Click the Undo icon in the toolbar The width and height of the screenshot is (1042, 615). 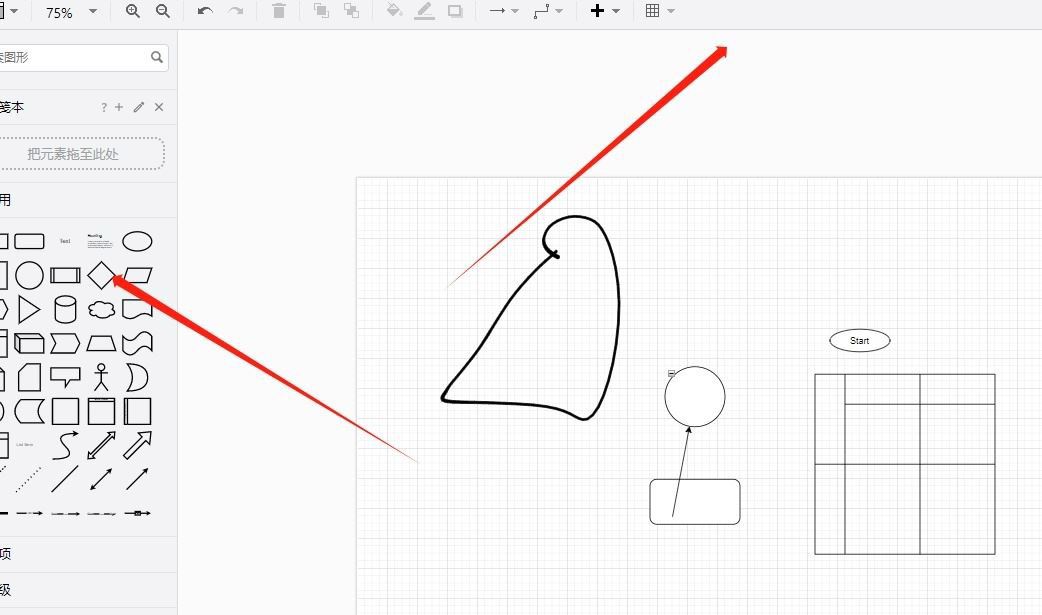203,11
